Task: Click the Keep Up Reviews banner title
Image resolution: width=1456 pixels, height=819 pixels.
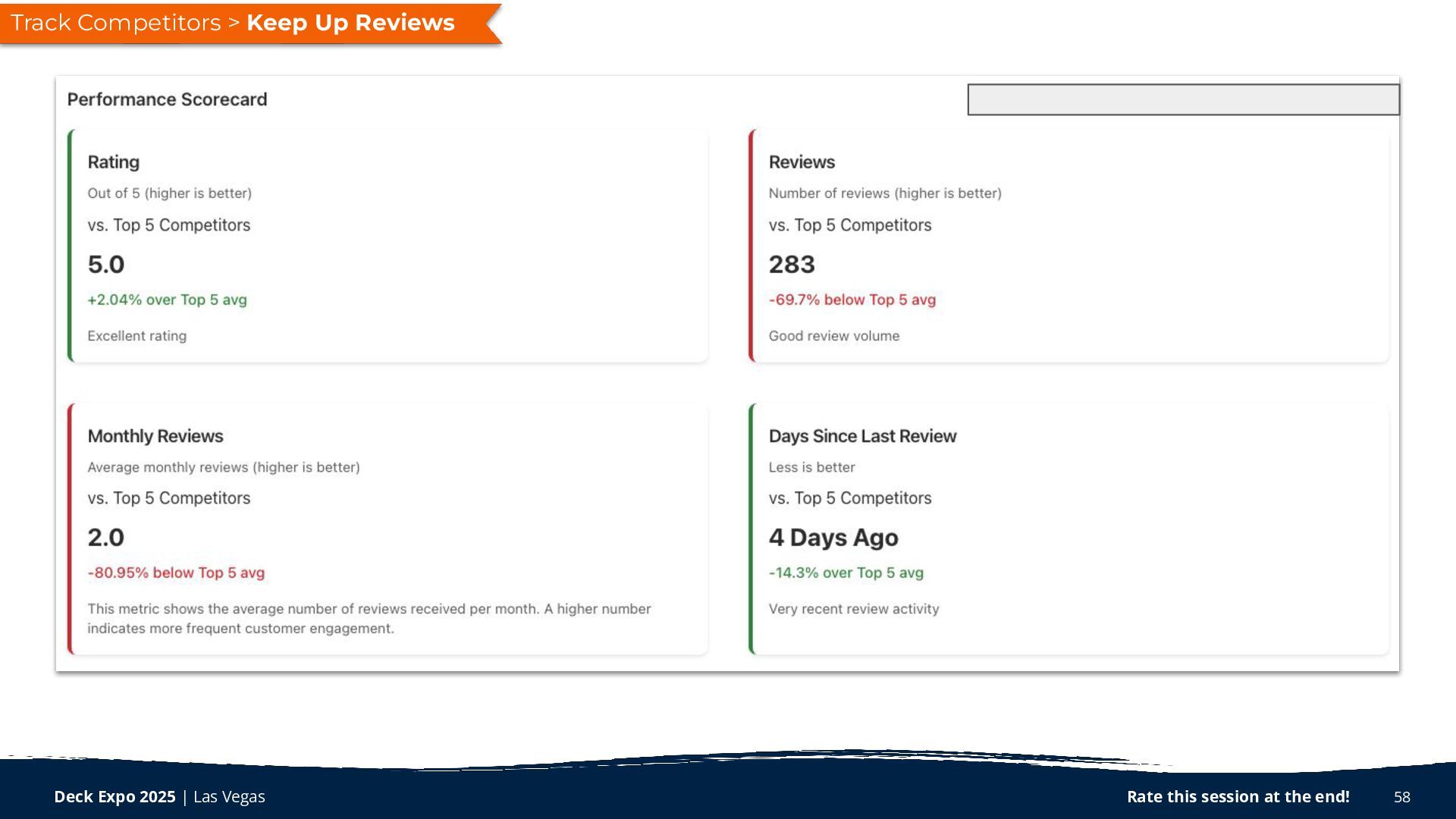Action: coord(350,23)
